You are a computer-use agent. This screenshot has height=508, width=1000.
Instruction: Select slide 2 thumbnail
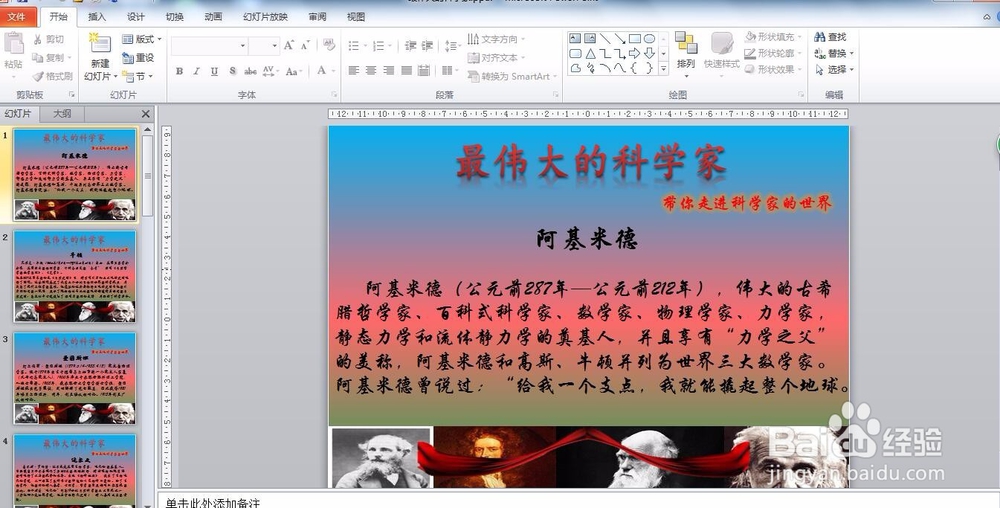[75, 276]
